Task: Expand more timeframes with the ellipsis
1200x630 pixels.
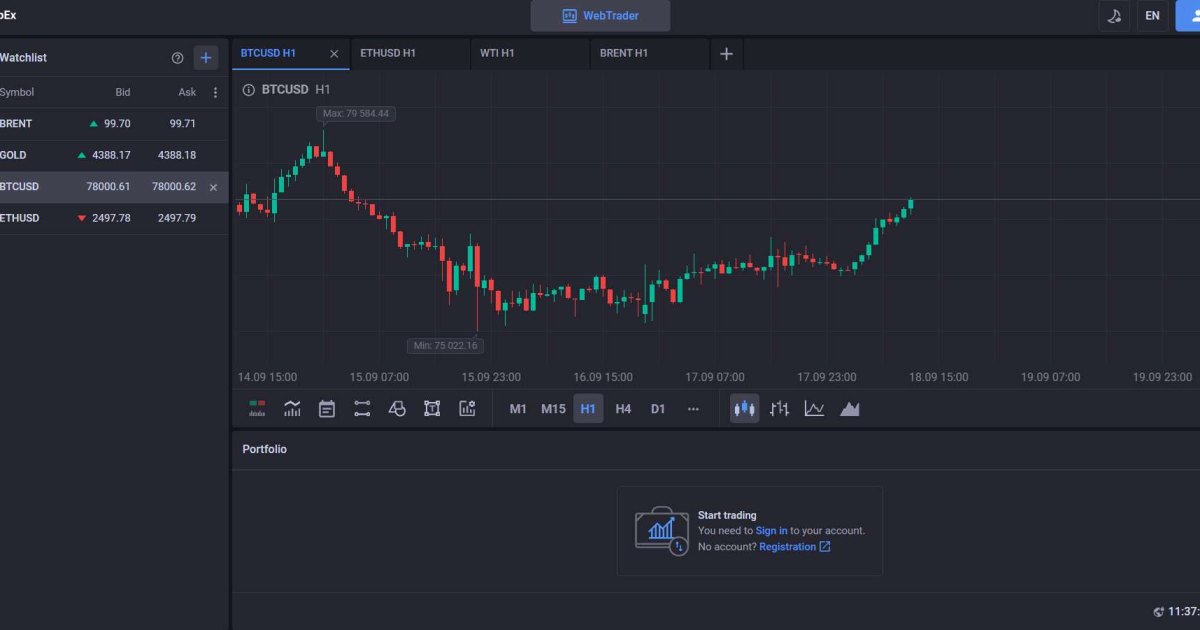Action: [693, 408]
